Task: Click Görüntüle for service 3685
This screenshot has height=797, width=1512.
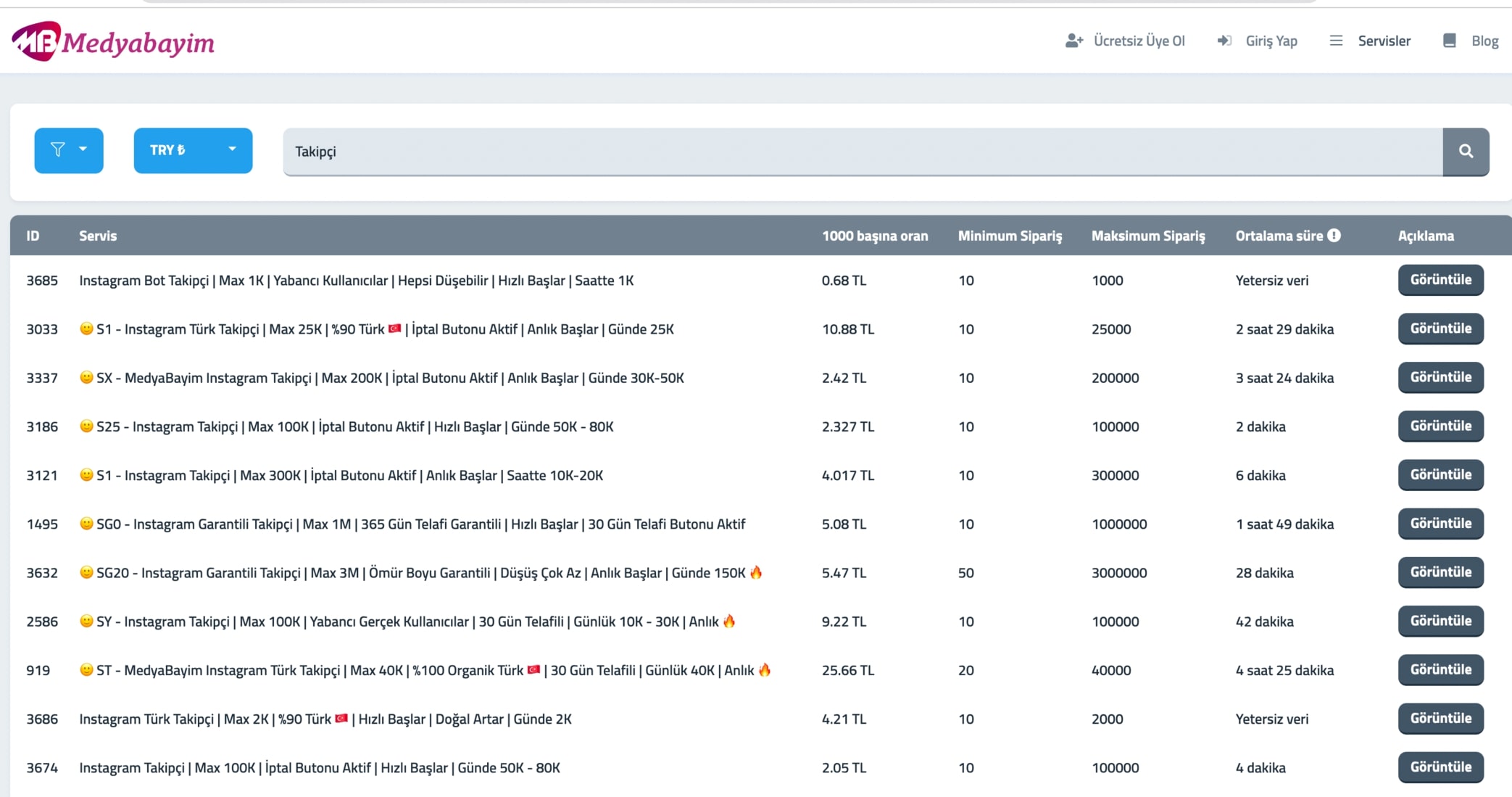Action: pos(1440,280)
